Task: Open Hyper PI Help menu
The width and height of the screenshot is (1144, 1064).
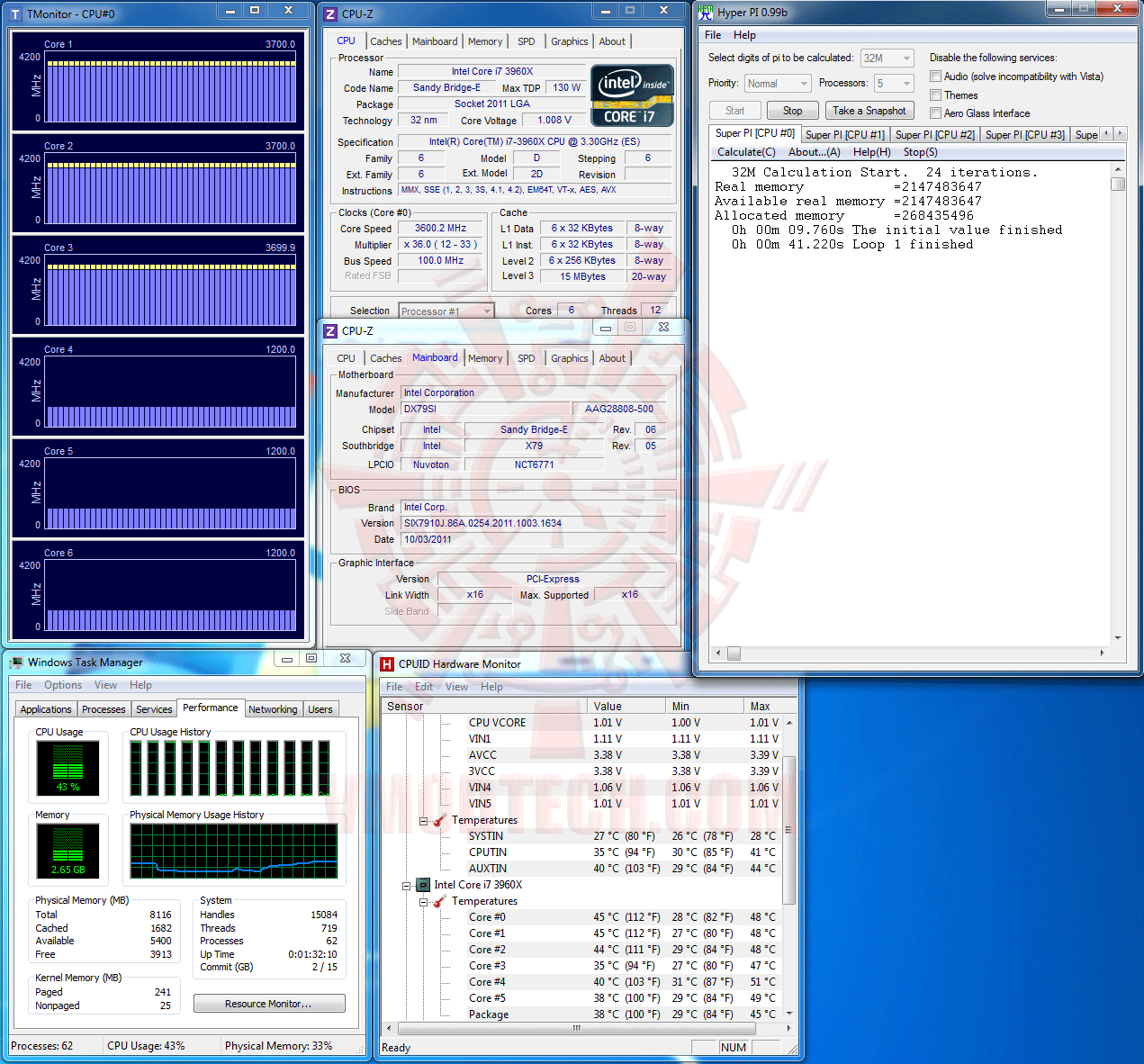Action: pos(744,35)
